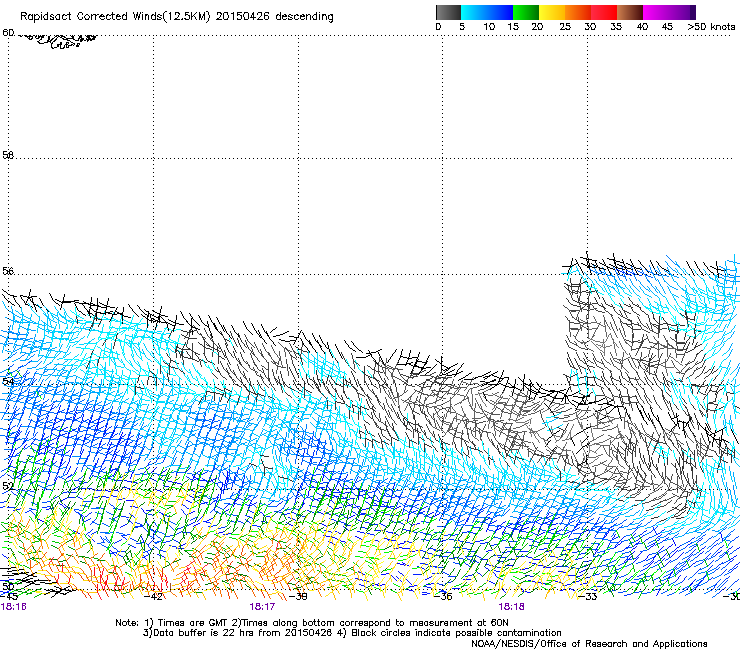Click the legend label 10
This screenshot has height=650, width=740.
(x=489, y=27)
